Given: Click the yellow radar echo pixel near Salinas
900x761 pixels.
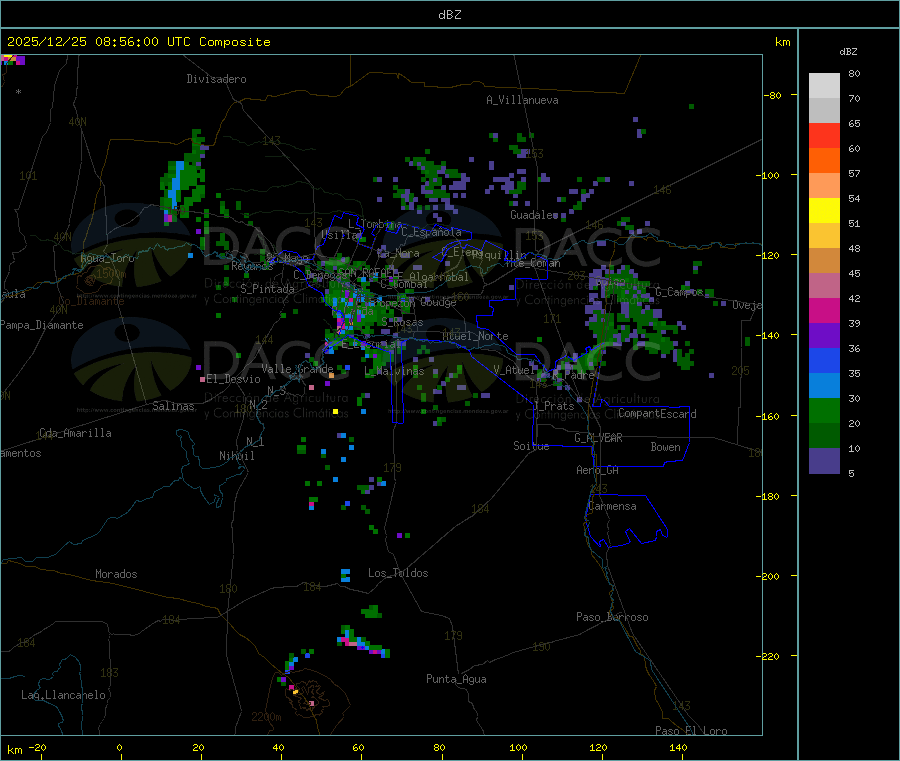Looking at the screenshot, I should click(x=336, y=411).
